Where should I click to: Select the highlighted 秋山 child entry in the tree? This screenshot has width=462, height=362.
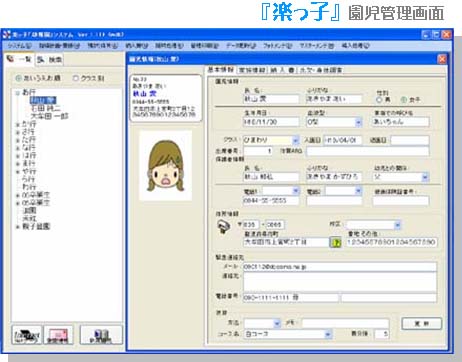point(43,100)
